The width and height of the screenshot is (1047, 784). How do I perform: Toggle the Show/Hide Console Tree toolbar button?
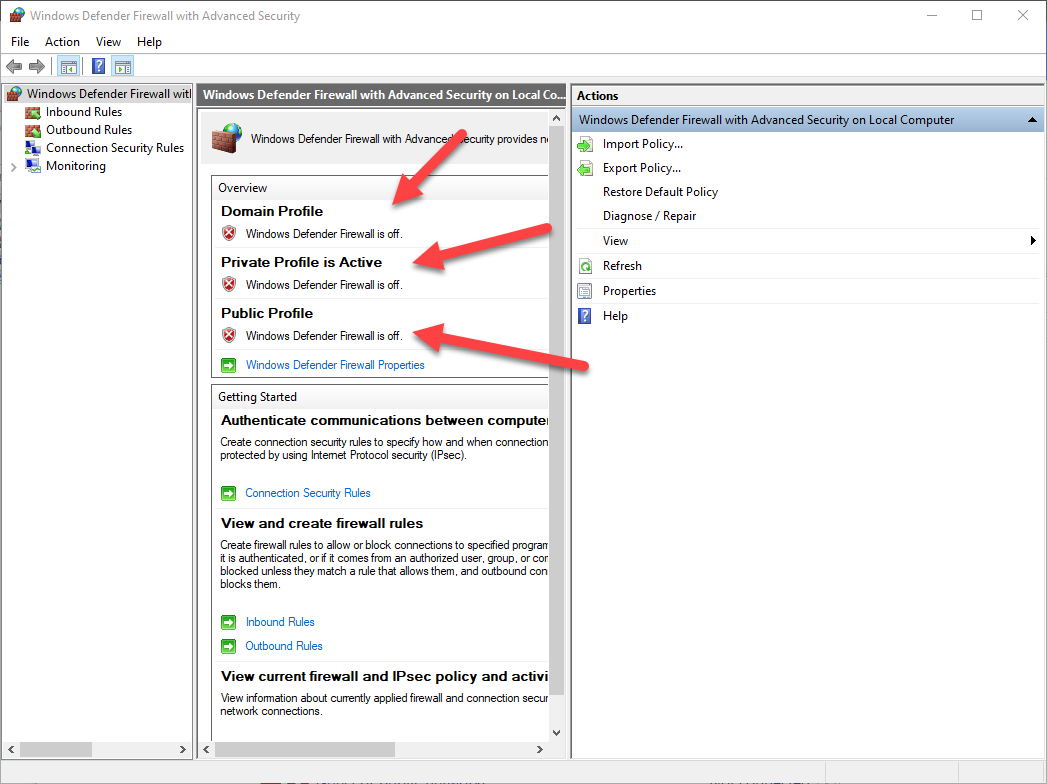(x=68, y=67)
